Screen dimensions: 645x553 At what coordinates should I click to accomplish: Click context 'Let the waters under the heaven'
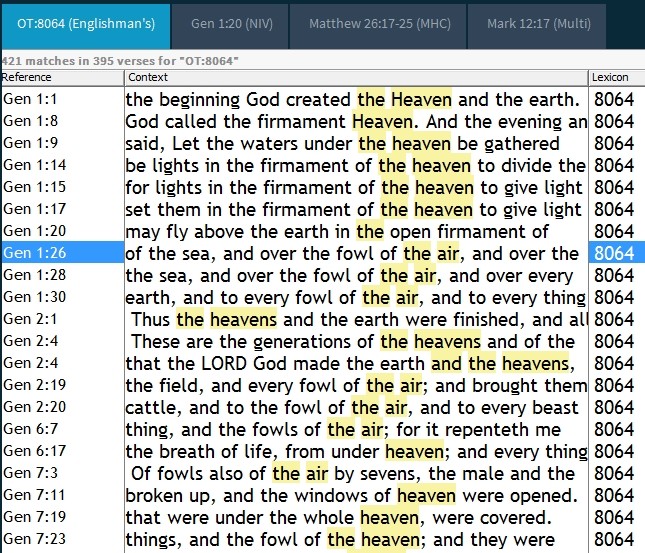[x=311, y=144]
